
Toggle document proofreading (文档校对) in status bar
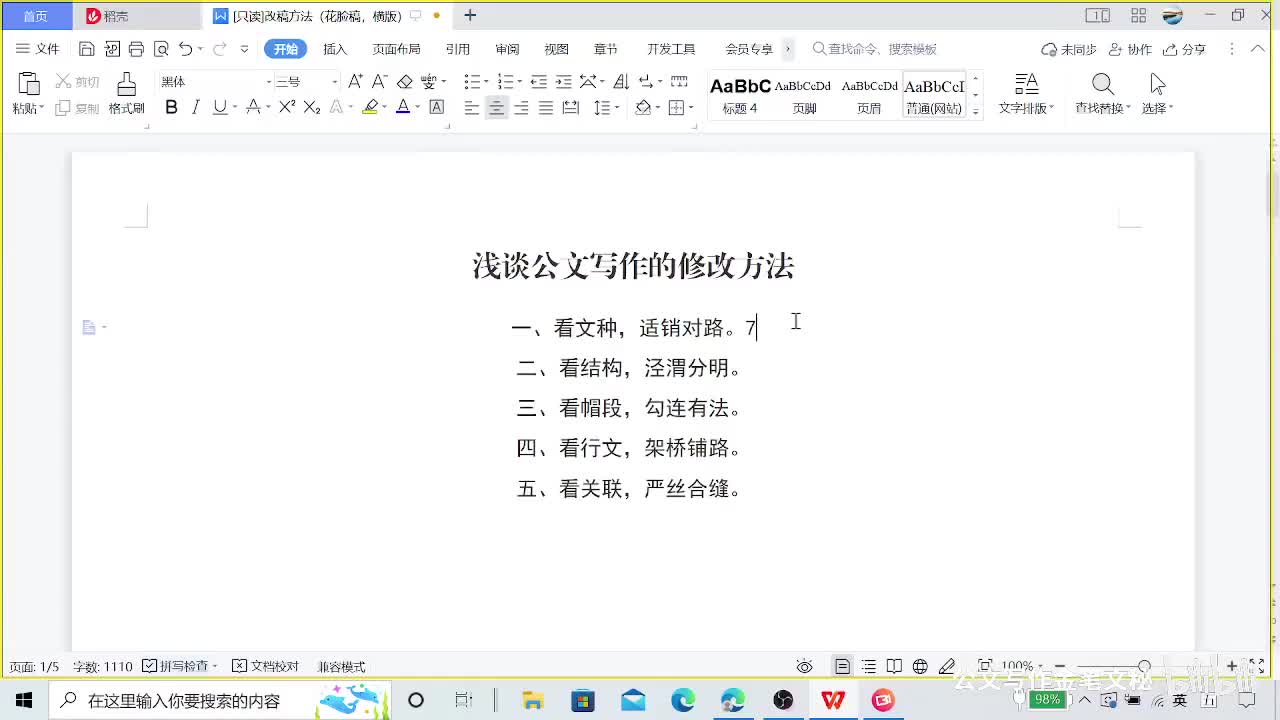[265, 666]
